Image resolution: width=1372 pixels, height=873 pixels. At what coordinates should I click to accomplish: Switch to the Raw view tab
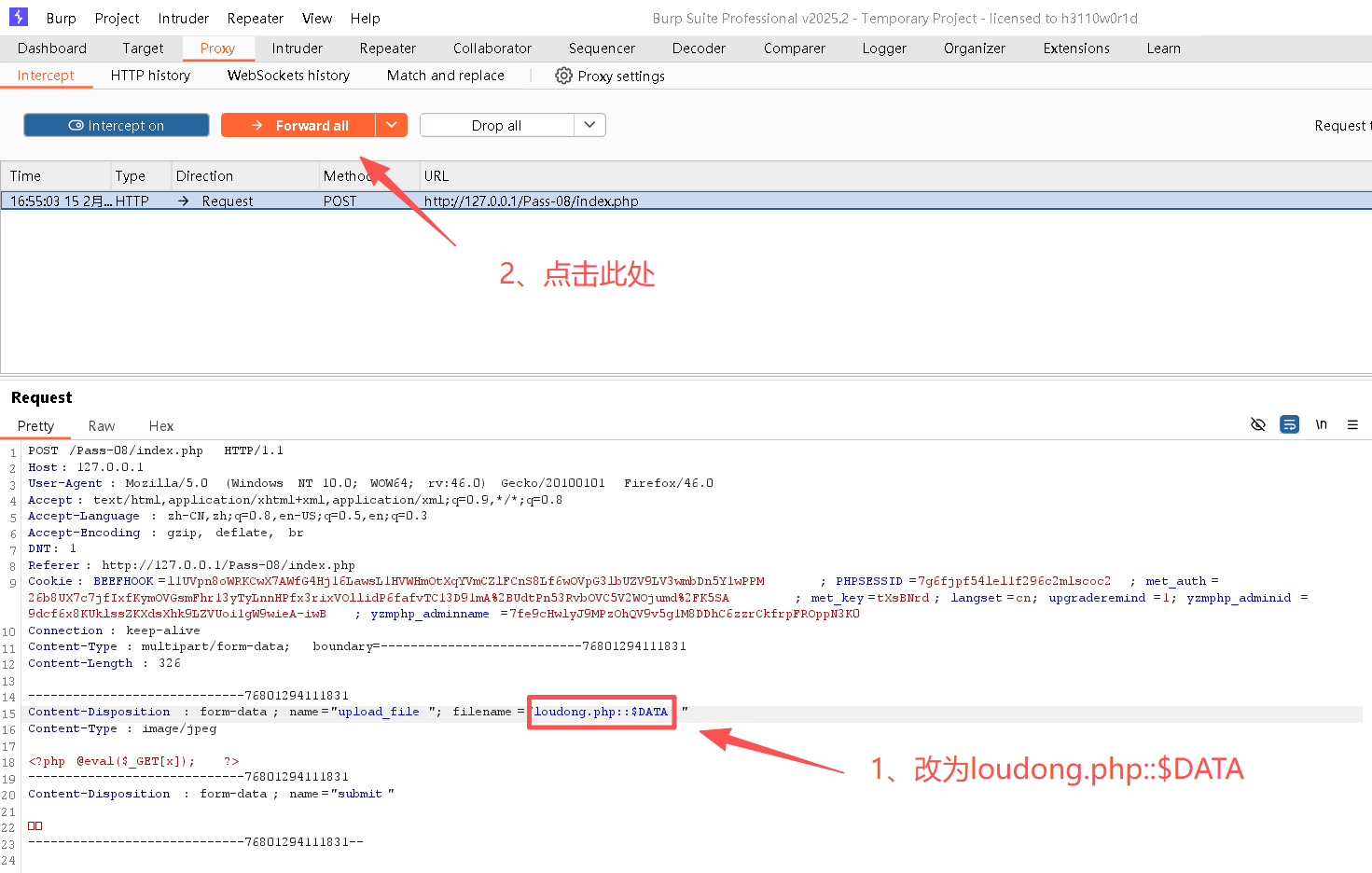[x=102, y=426]
